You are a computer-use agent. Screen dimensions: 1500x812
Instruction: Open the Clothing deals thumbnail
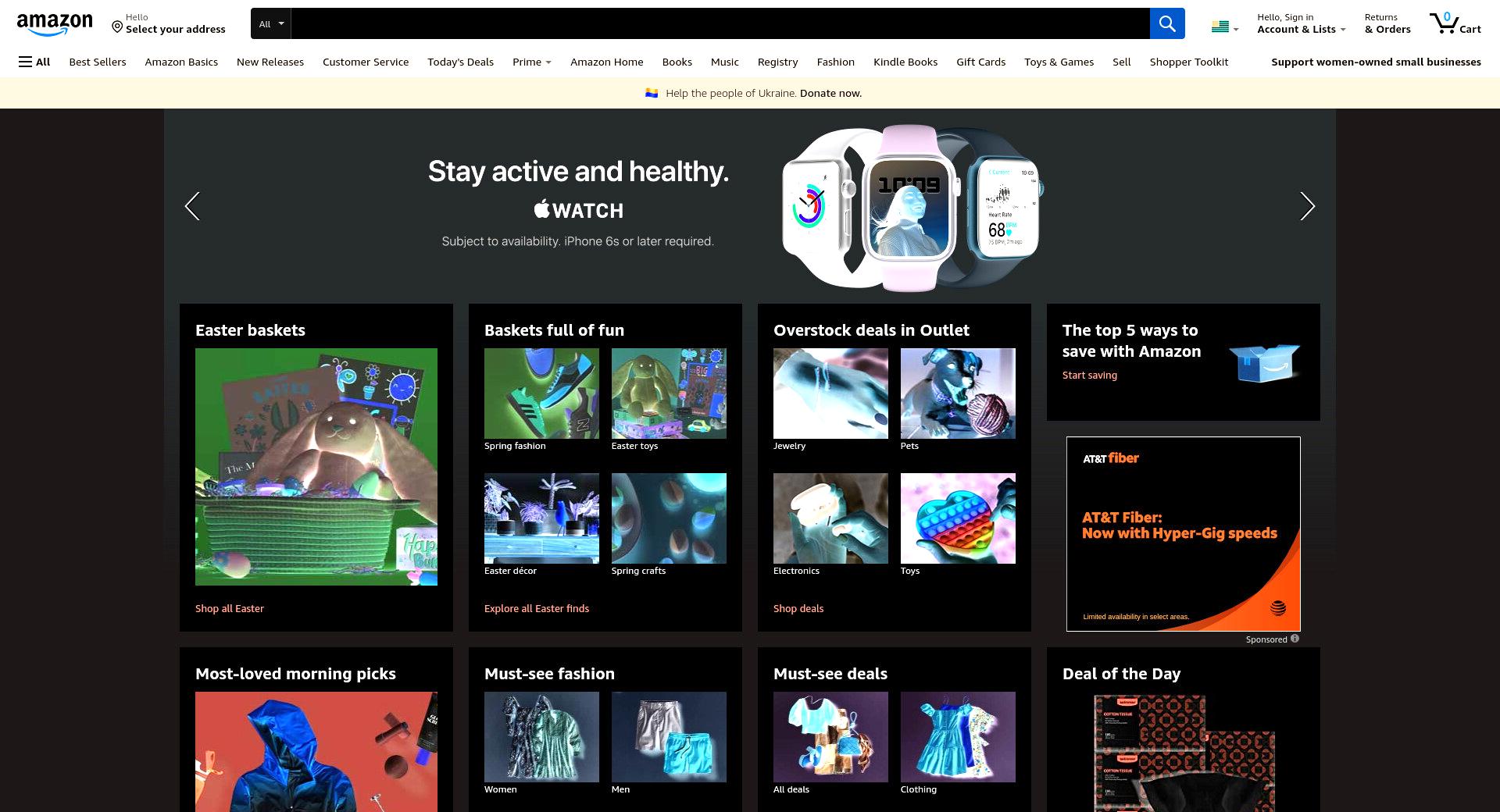[x=958, y=737]
